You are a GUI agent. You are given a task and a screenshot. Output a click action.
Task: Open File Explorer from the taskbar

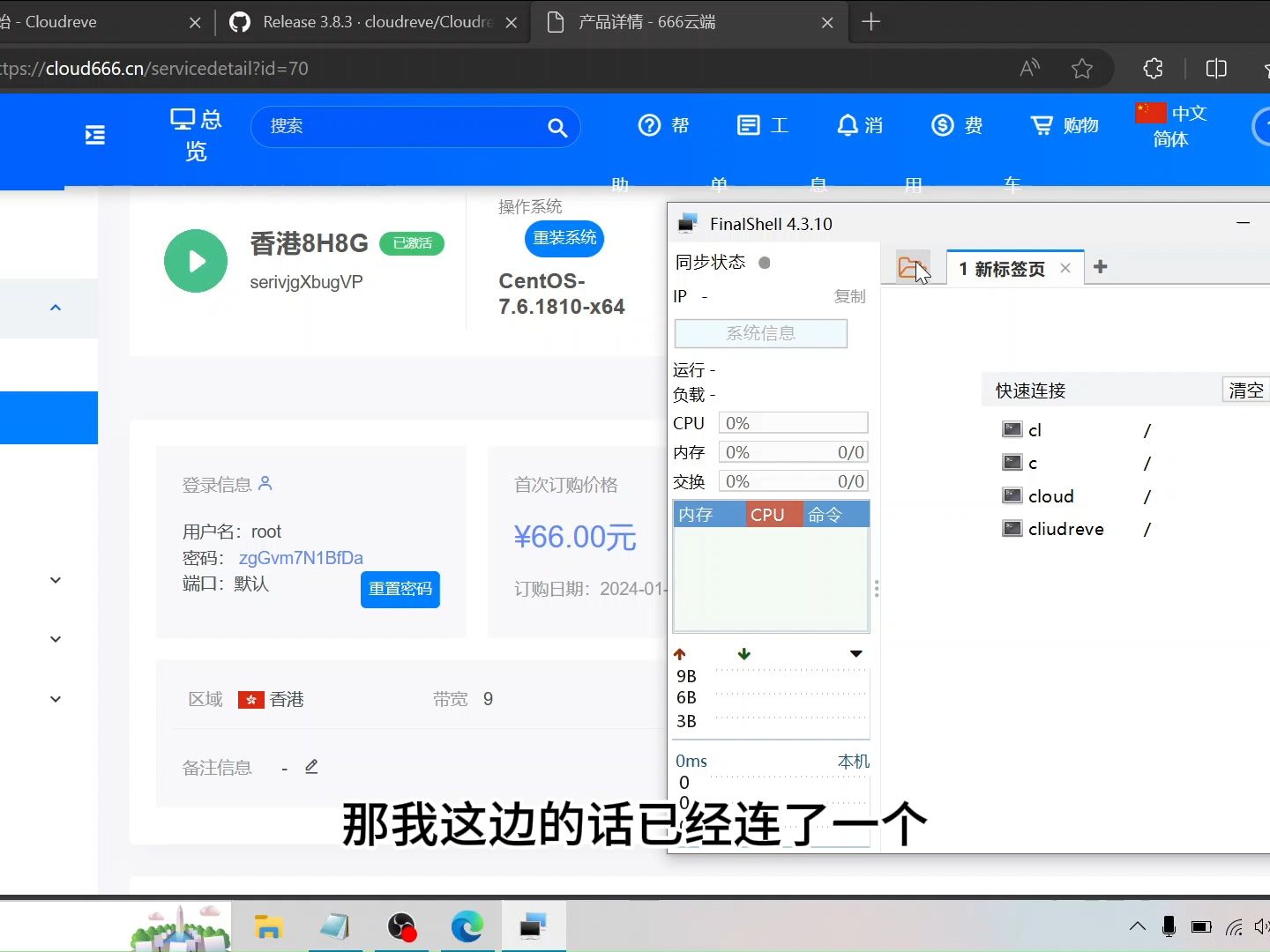268,926
